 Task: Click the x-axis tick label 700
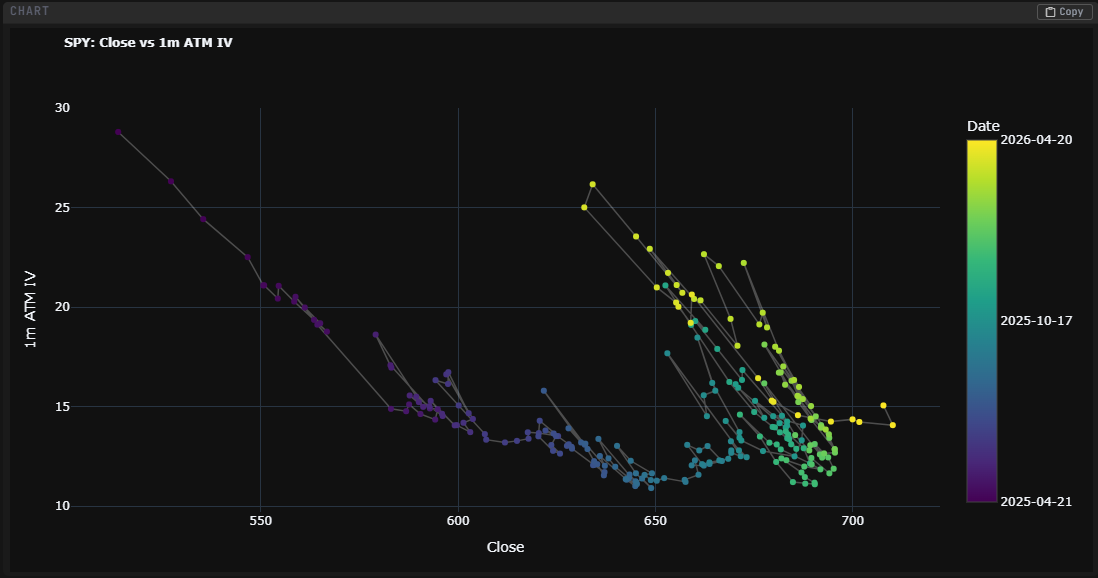pos(852,521)
